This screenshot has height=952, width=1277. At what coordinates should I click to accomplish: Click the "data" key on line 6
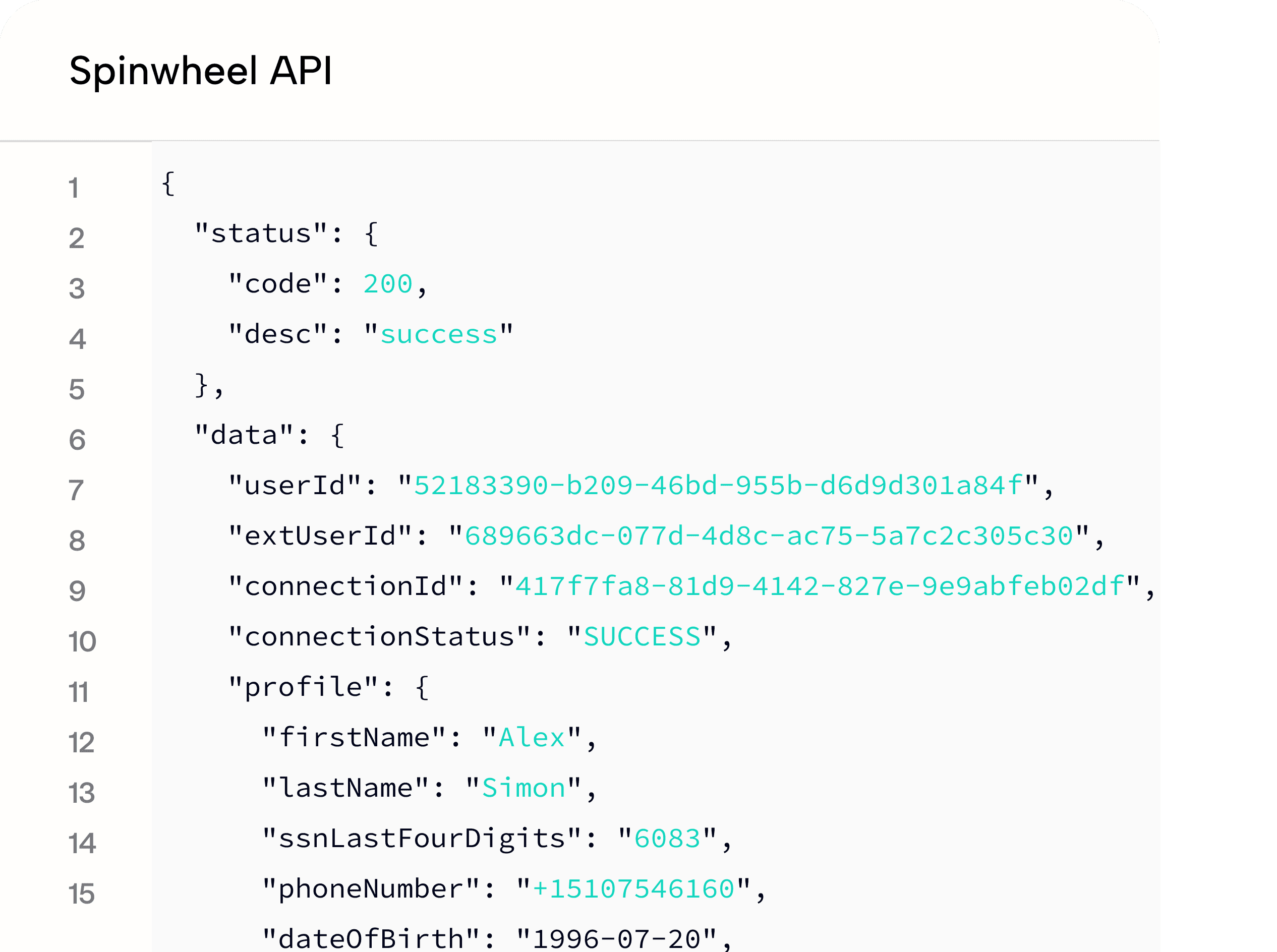[x=244, y=436]
